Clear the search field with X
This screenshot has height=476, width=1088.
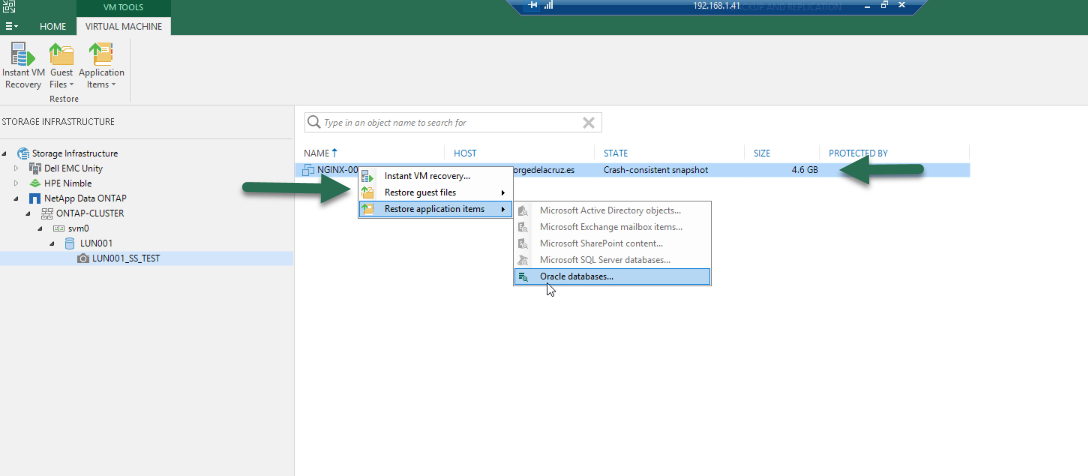click(588, 123)
